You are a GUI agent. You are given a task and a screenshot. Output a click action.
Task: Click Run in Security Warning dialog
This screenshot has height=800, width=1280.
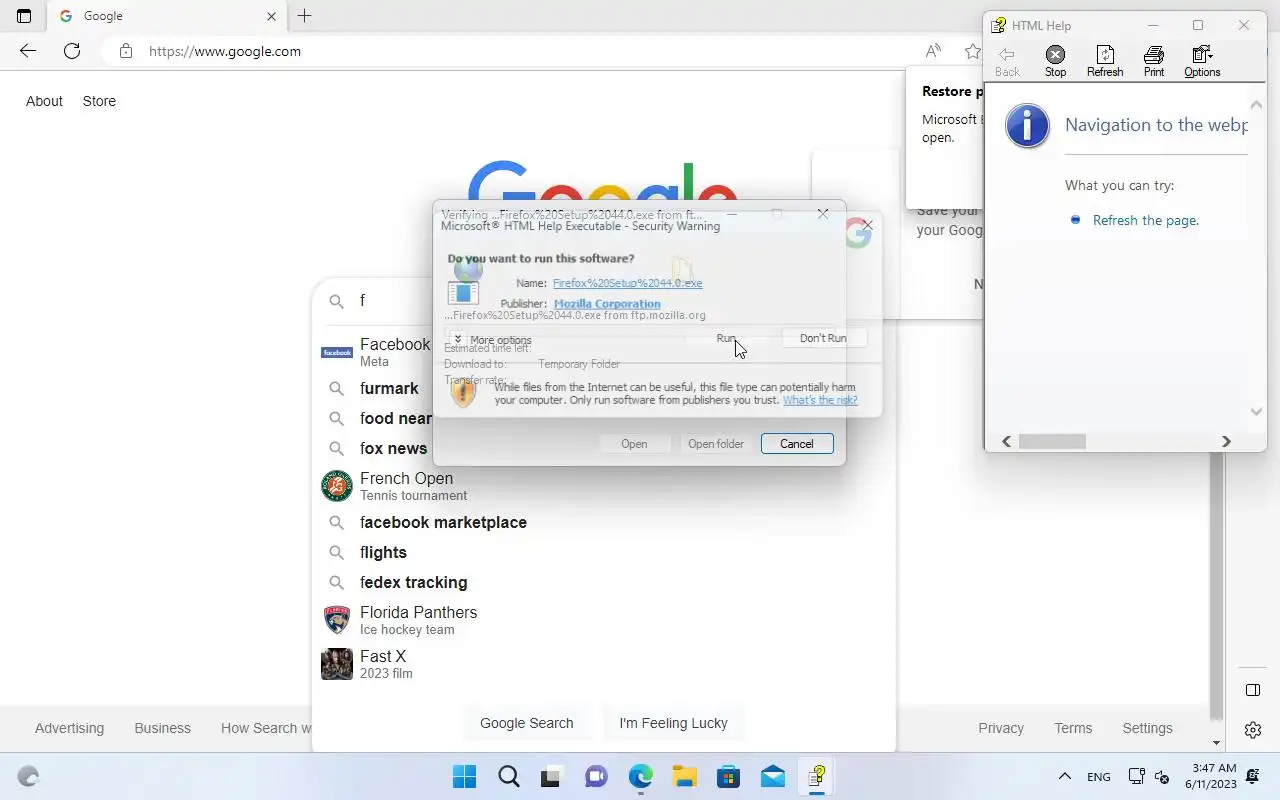(x=726, y=338)
